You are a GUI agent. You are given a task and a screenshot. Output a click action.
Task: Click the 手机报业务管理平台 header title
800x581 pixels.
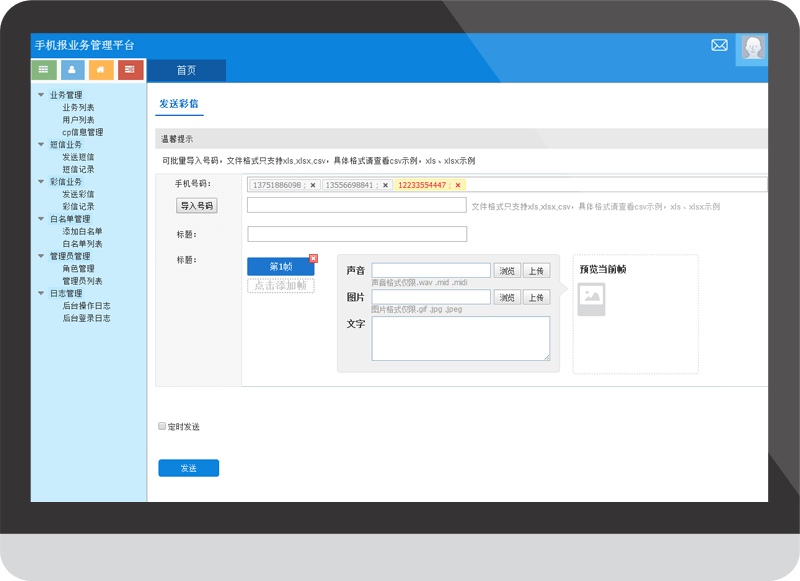pos(85,45)
